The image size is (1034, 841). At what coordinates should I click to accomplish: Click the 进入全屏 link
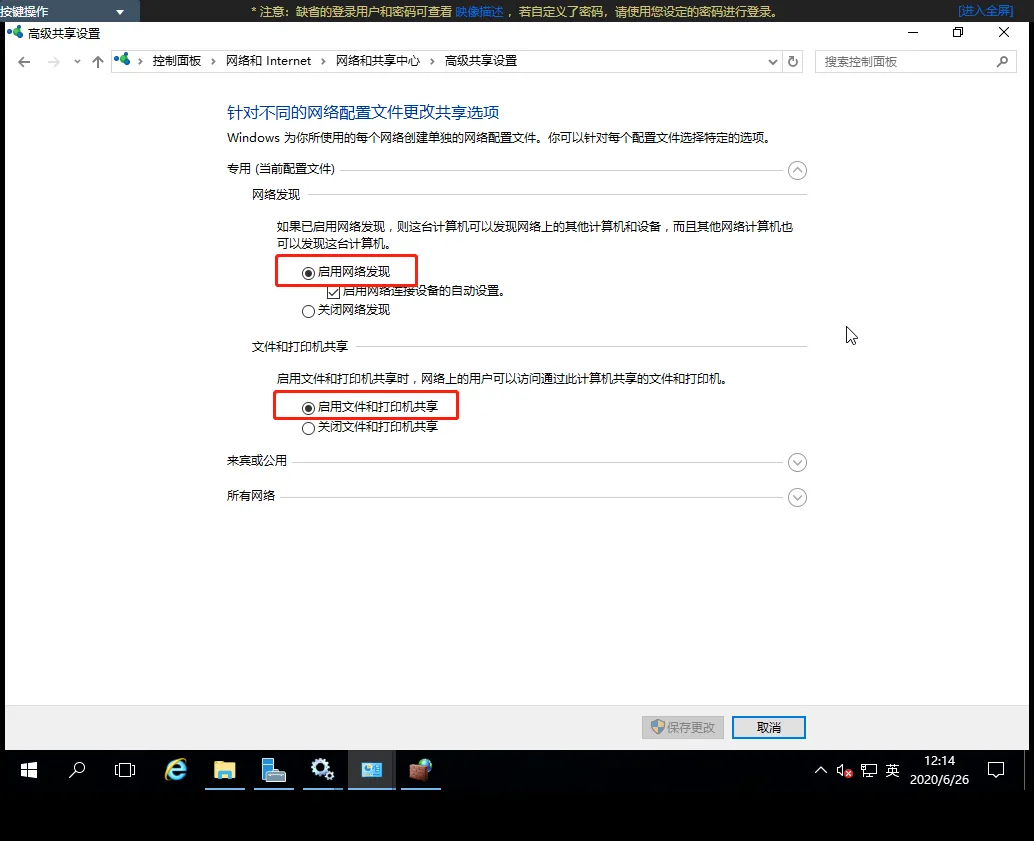(985, 9)
